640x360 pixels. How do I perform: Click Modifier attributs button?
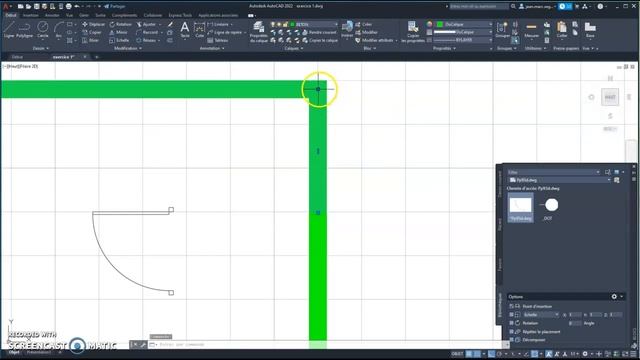[x=374, y=40]
